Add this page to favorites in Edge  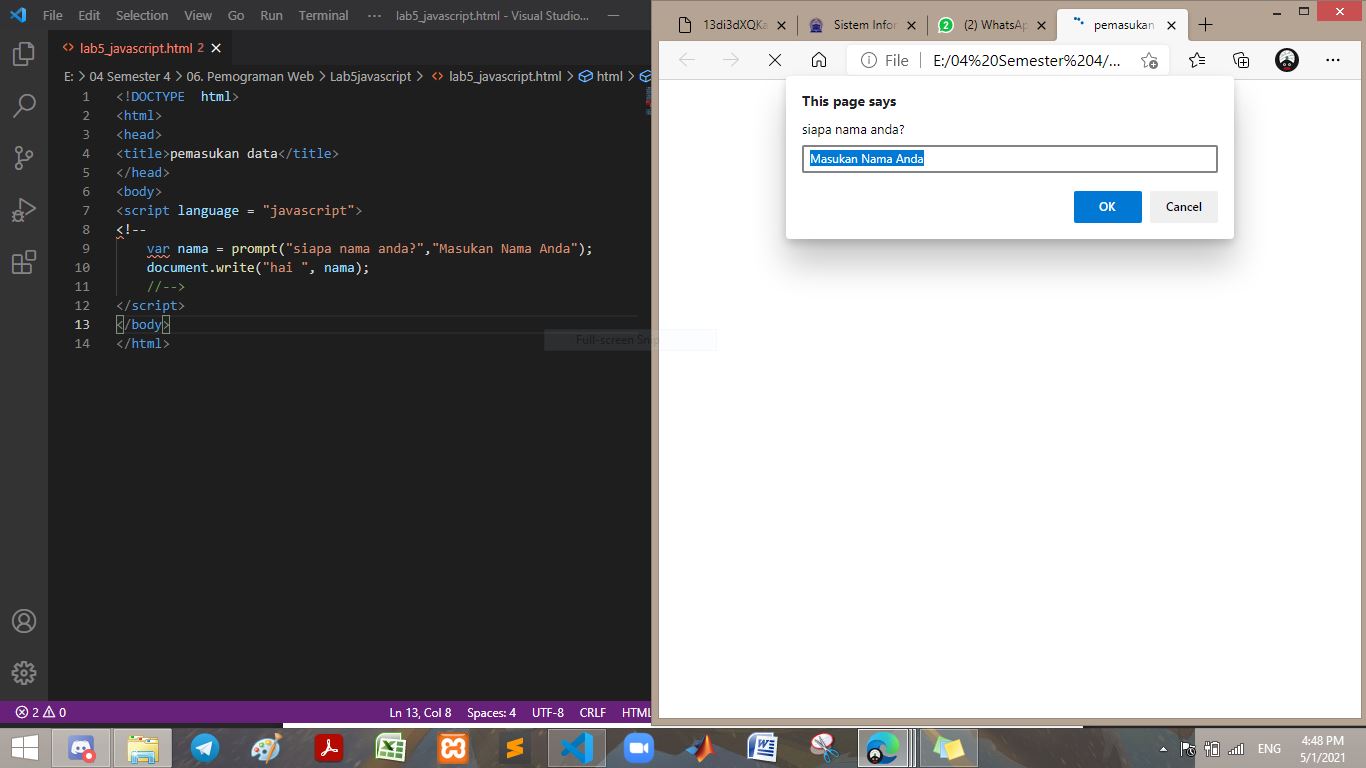(1150, 60)
